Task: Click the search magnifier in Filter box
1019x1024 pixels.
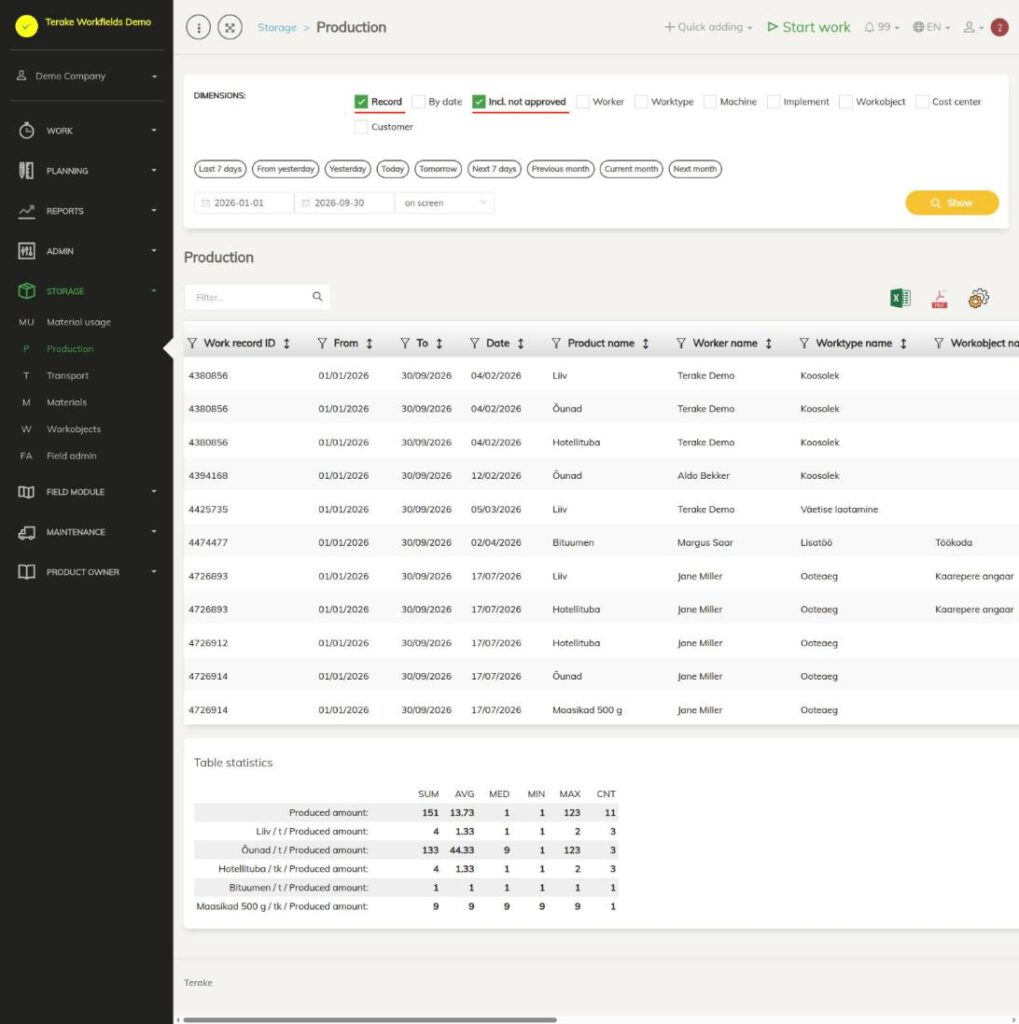Action: pos(317,296)
